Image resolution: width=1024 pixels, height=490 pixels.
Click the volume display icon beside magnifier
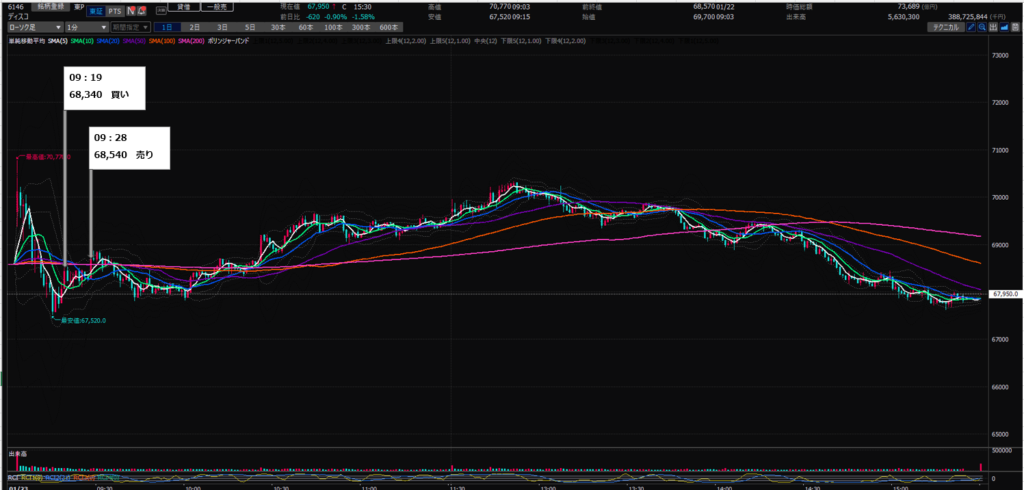click(994, 27)
